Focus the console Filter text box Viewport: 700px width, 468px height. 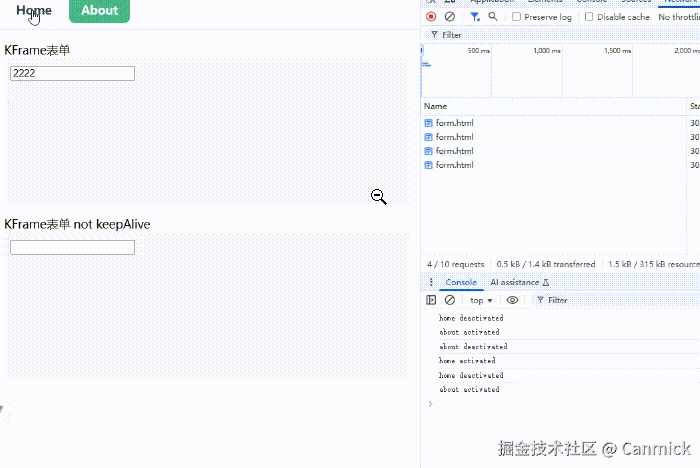click(x=616, y=300)
